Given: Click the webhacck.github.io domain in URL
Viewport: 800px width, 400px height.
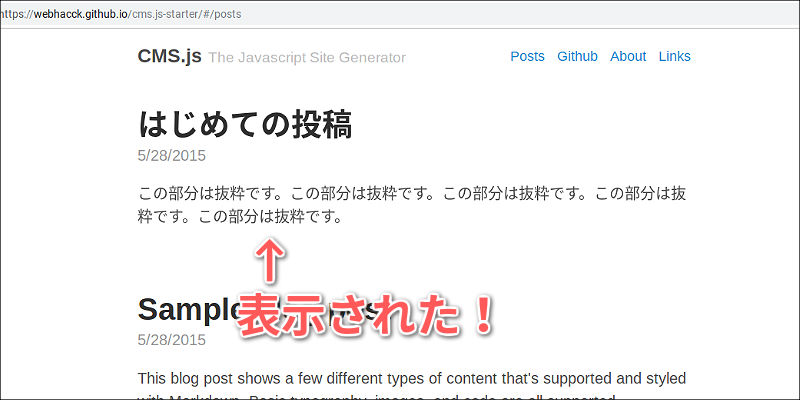Looking at the screenshot, I should tap(82, 14).
